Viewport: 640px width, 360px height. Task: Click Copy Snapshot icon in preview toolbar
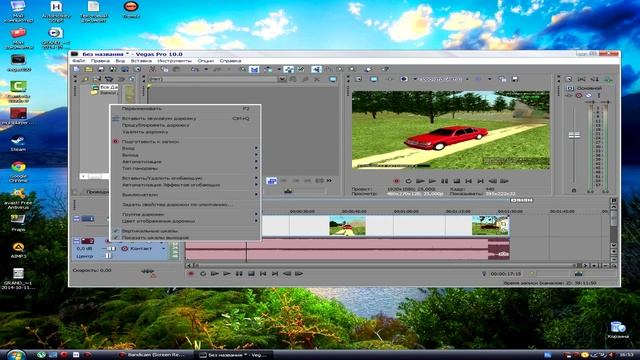502,79
